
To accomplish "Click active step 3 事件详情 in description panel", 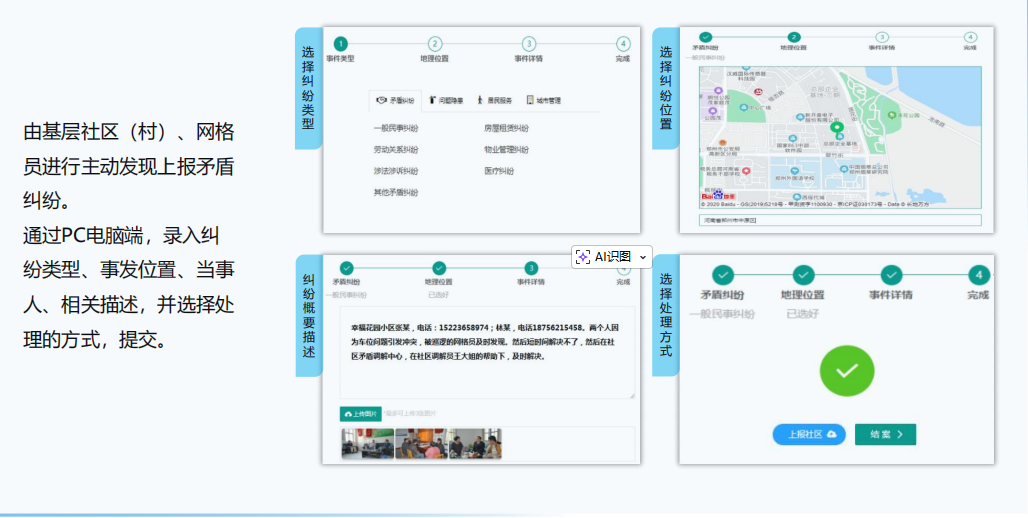I will (x=532, y=268).
